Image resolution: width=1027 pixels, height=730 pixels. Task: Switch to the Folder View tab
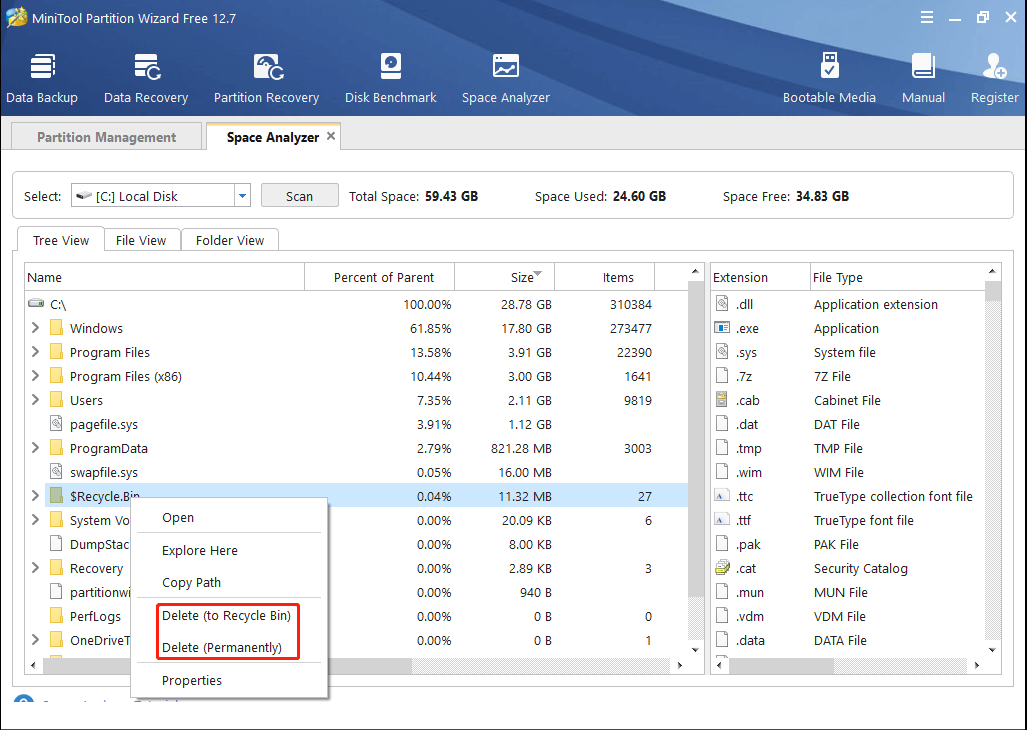click(x=230, y=240)
